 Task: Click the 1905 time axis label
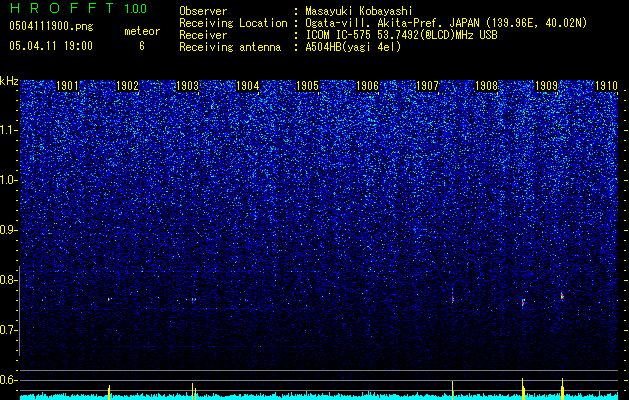click(307, 86)
